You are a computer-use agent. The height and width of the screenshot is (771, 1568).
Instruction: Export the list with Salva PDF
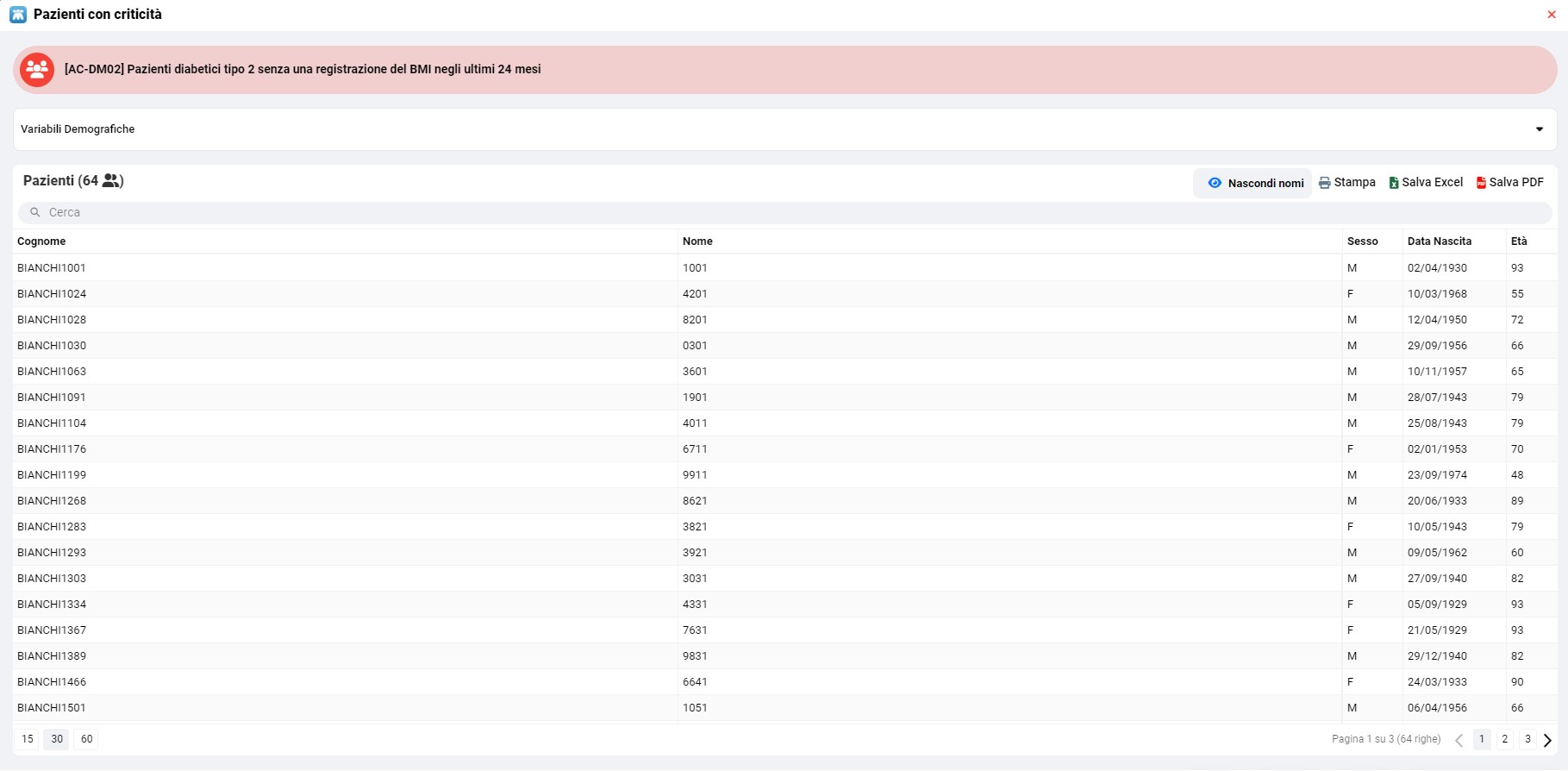[1509, 183]
